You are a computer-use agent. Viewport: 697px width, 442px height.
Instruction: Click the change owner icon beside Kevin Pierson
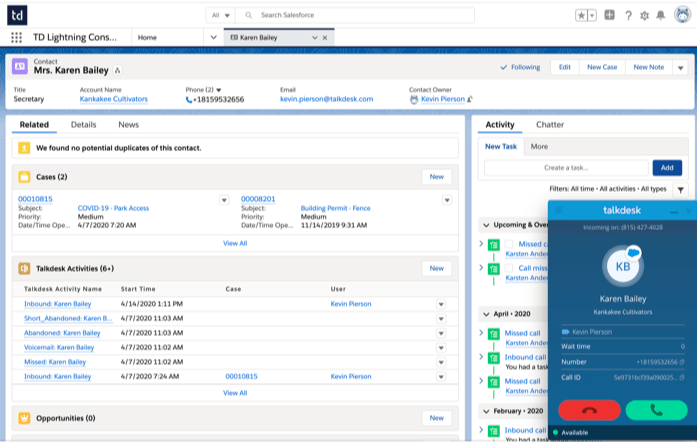point(470,99)
